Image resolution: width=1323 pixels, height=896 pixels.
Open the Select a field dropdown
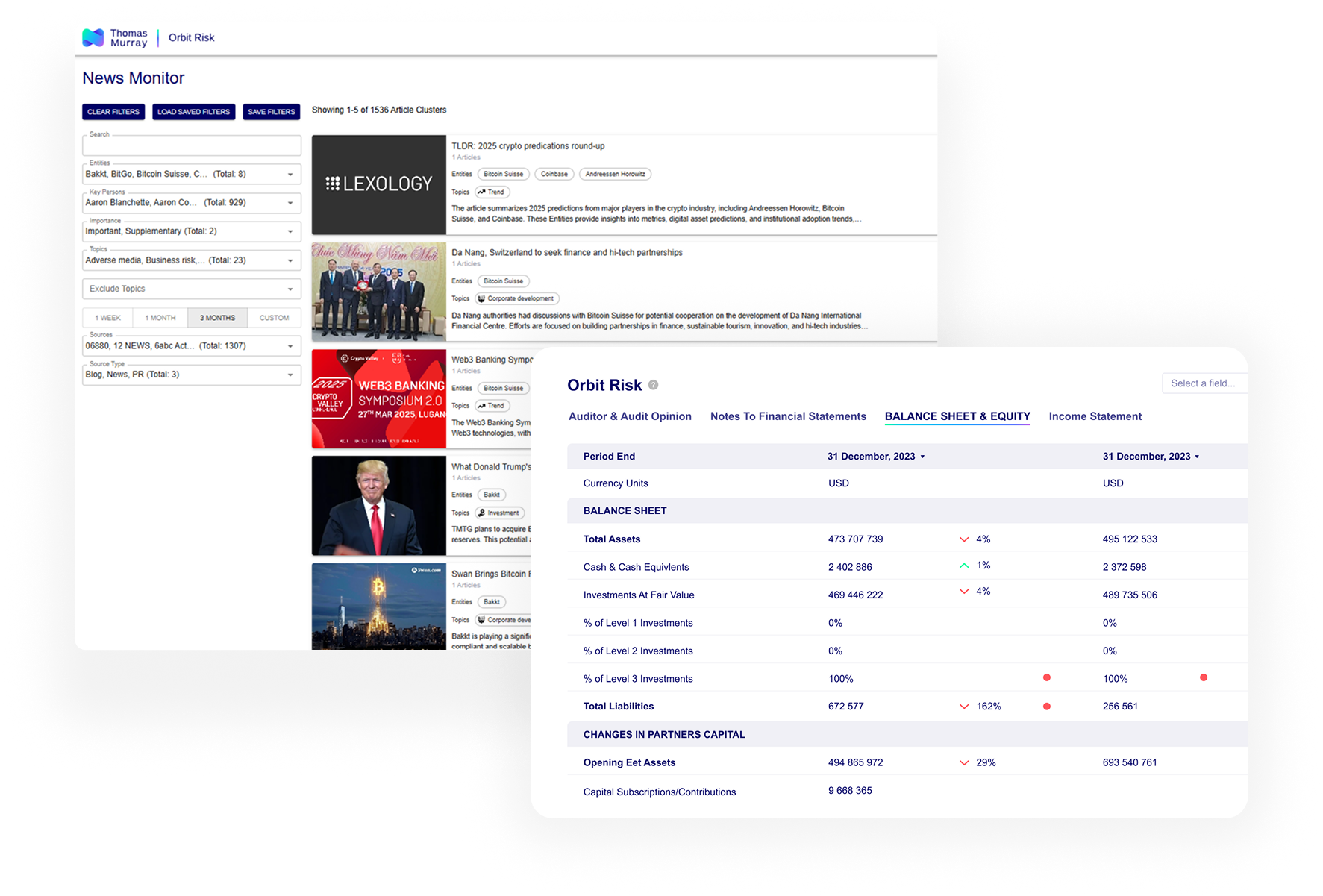tap(1204, 383)
